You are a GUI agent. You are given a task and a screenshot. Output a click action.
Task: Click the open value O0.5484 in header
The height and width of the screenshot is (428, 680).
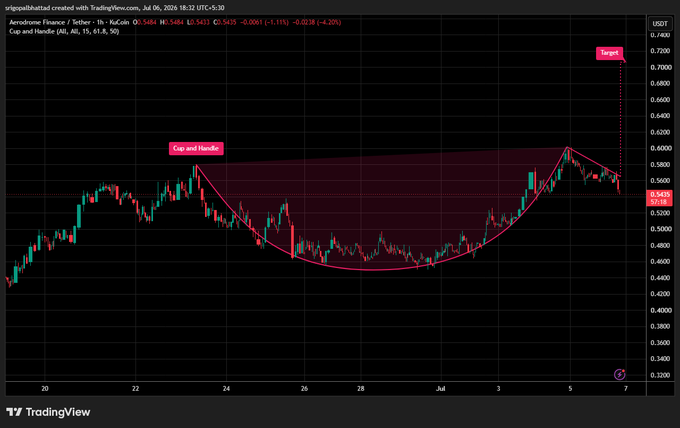pyautogui.click(x=144, y=22)
